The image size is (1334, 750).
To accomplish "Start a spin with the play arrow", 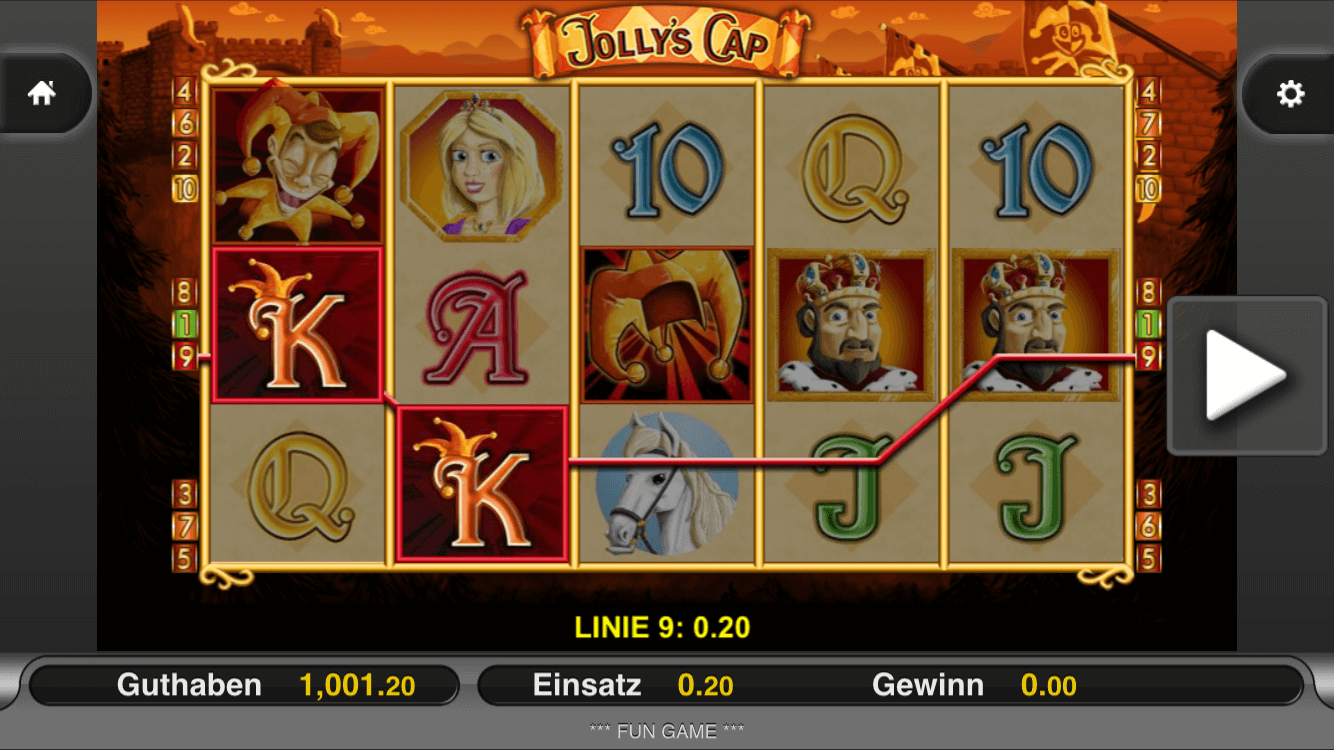I will pyautogui.click(x=1246, y=375).
